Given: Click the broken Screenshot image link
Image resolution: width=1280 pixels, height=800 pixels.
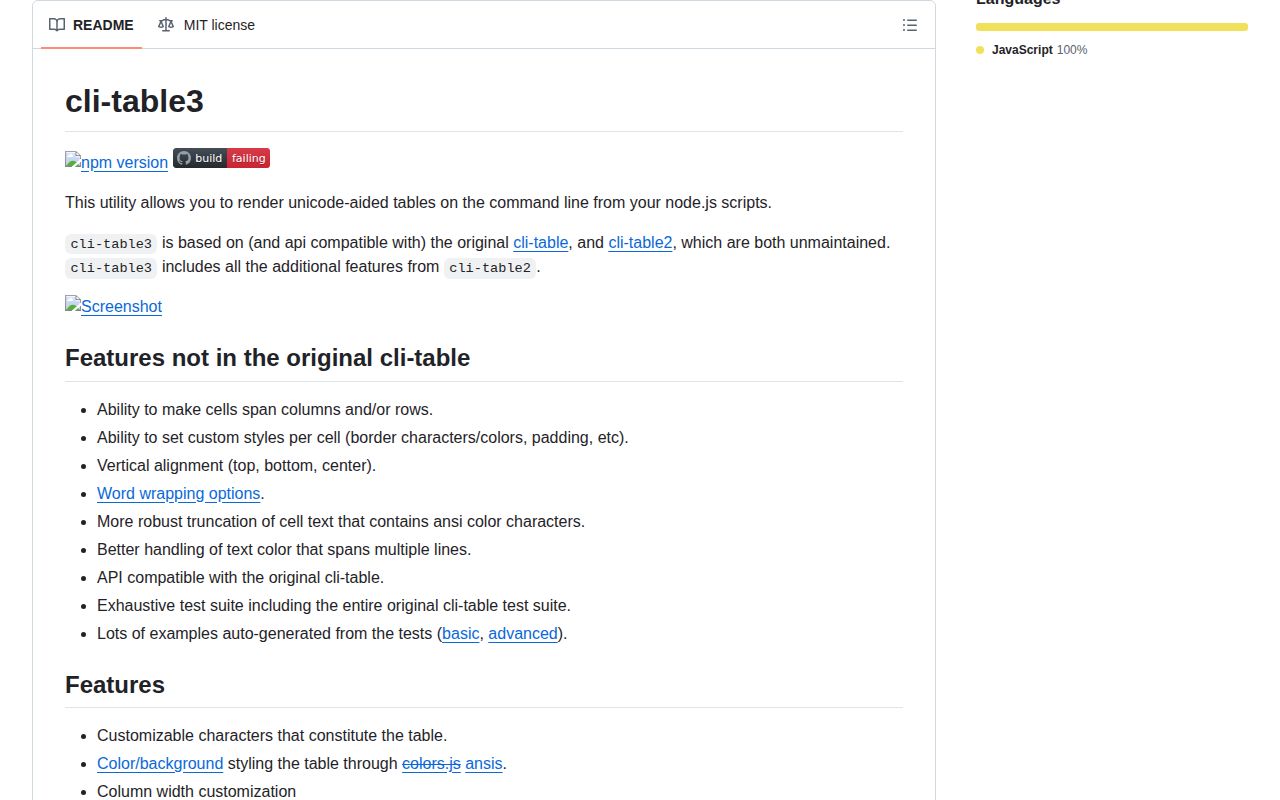Looking at the screenshot, I should coord(113,306).
